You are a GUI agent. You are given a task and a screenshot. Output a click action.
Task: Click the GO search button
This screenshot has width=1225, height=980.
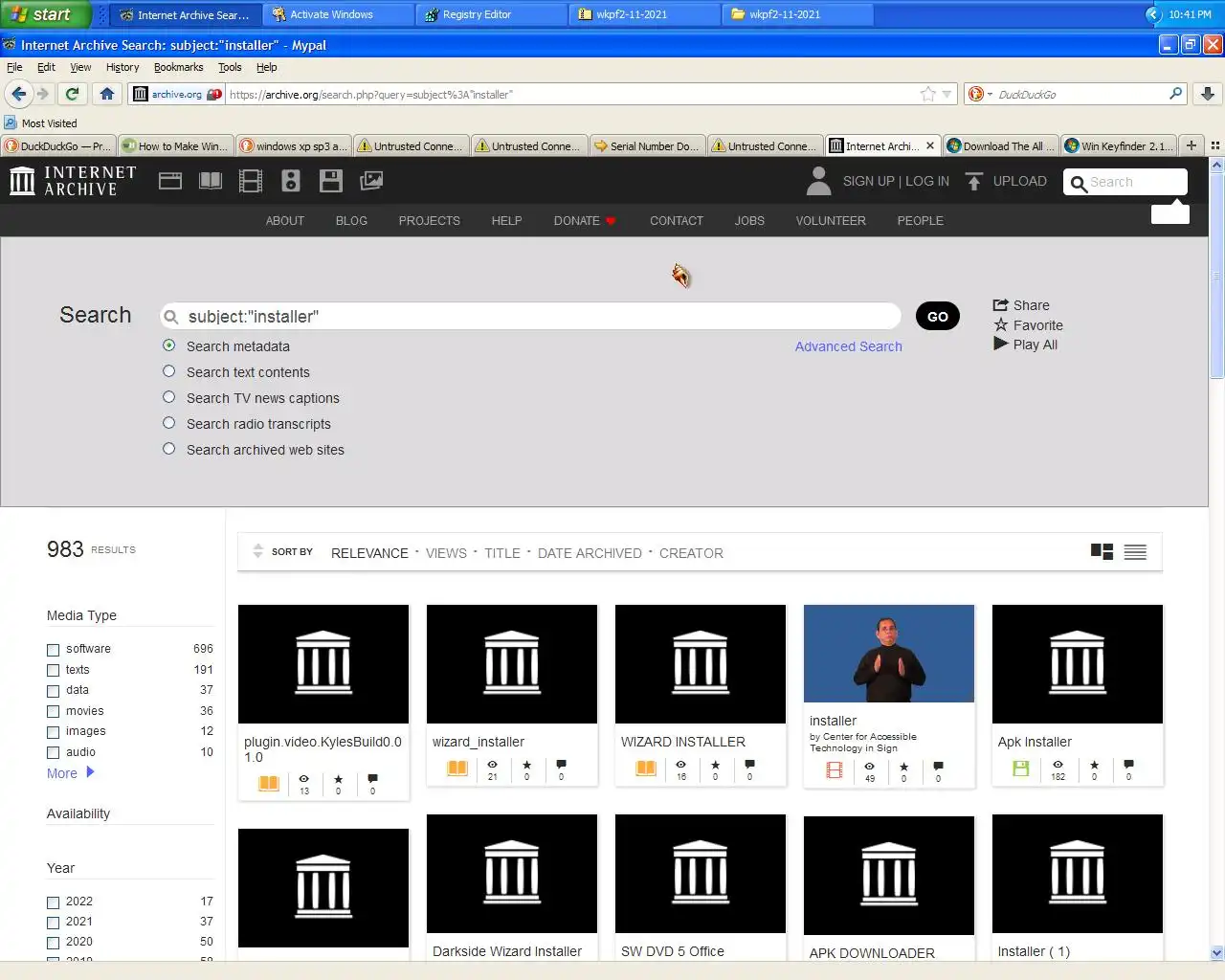point(938,316)
